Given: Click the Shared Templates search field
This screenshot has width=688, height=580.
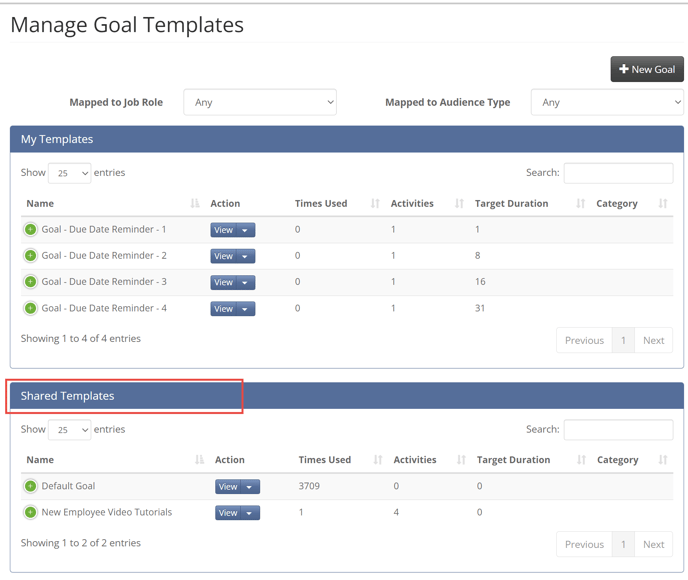Looking at the screenshot, I should click(x=618, y=430).
